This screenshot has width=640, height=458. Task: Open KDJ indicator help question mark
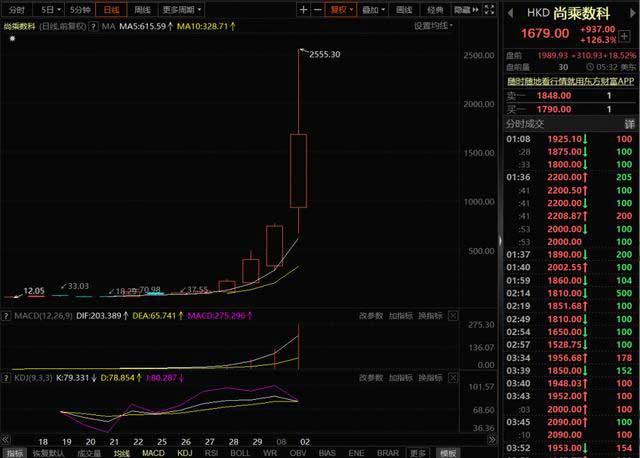[x=6, y=378]
